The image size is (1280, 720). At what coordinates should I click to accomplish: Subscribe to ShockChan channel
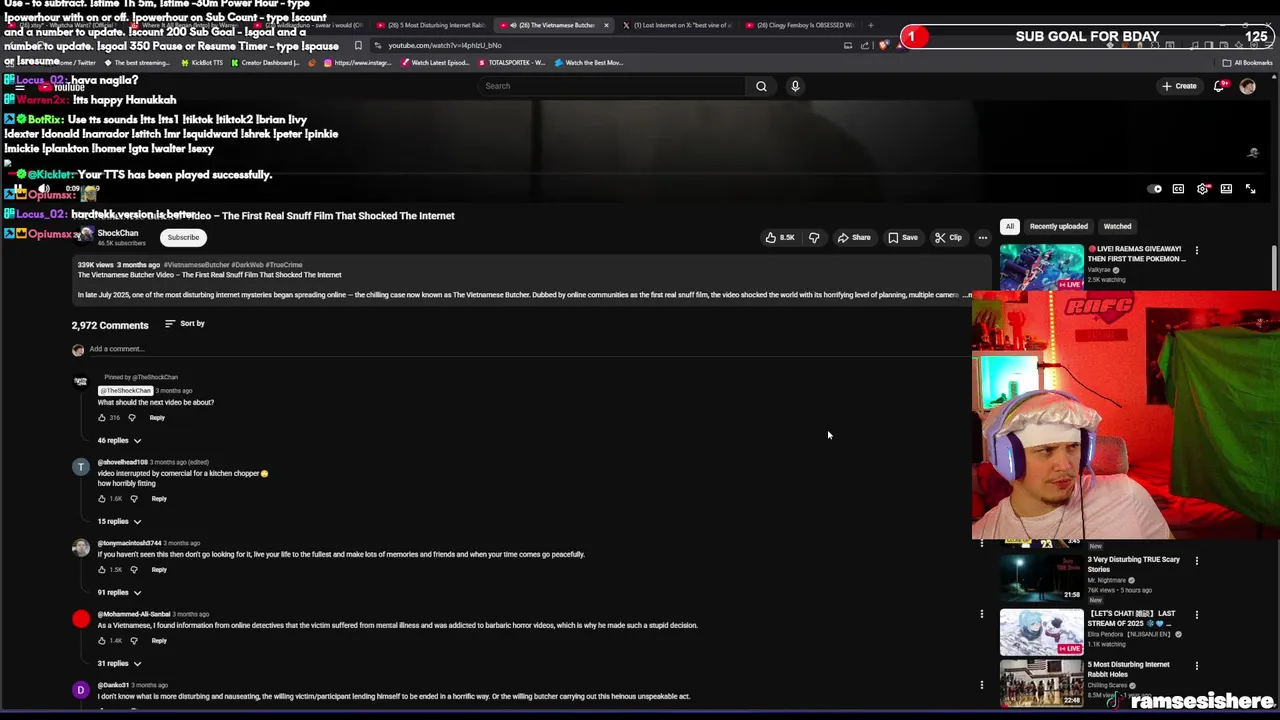click(183, 238)
